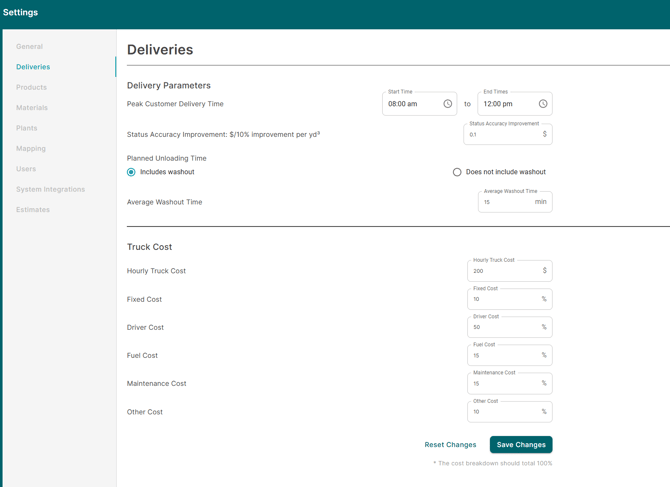This screenshot has height=487, width=670.
Task: Click the Average Washout Time field
Action: tap(505, 202)
